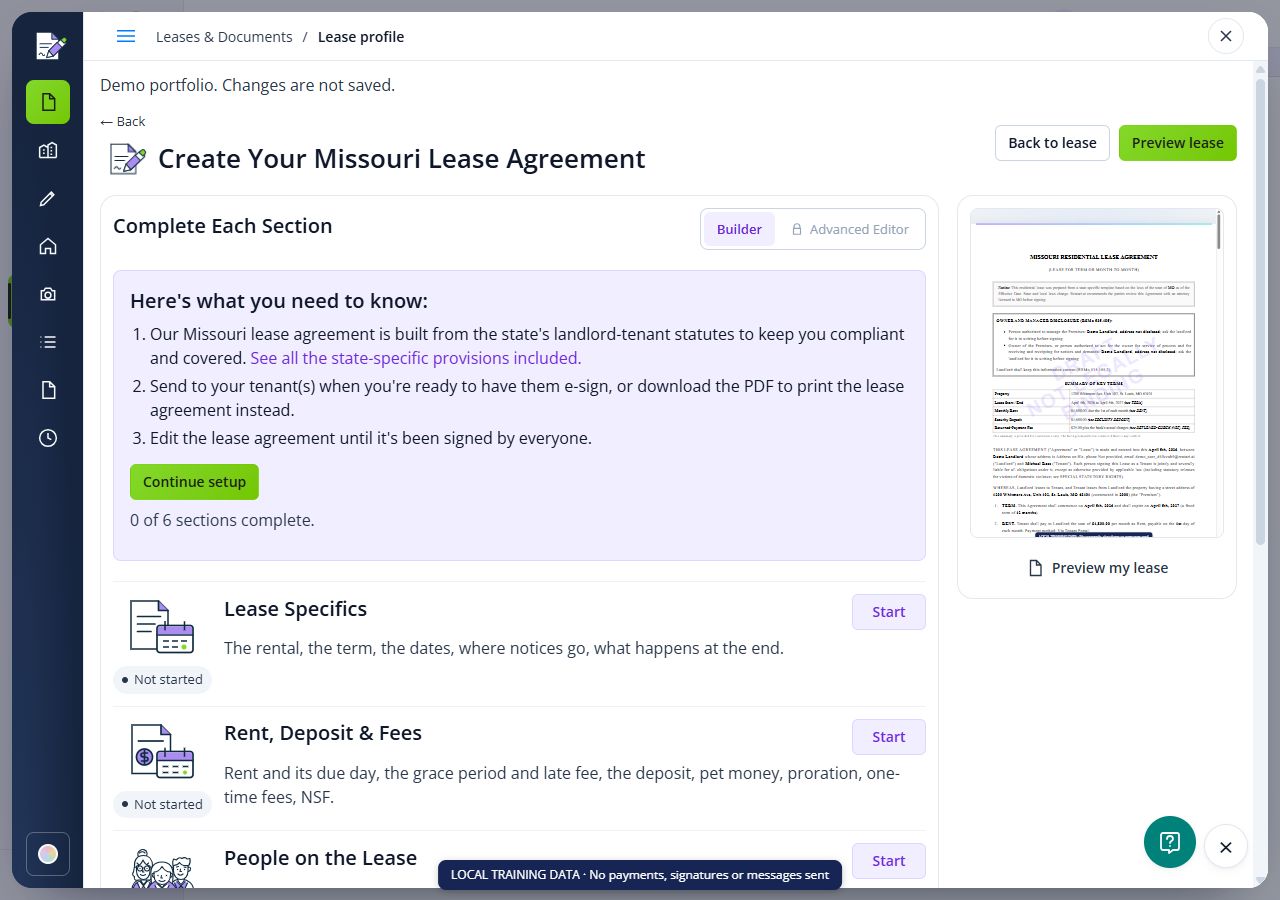Open the building listings sidebar icon

click(48, 150)
